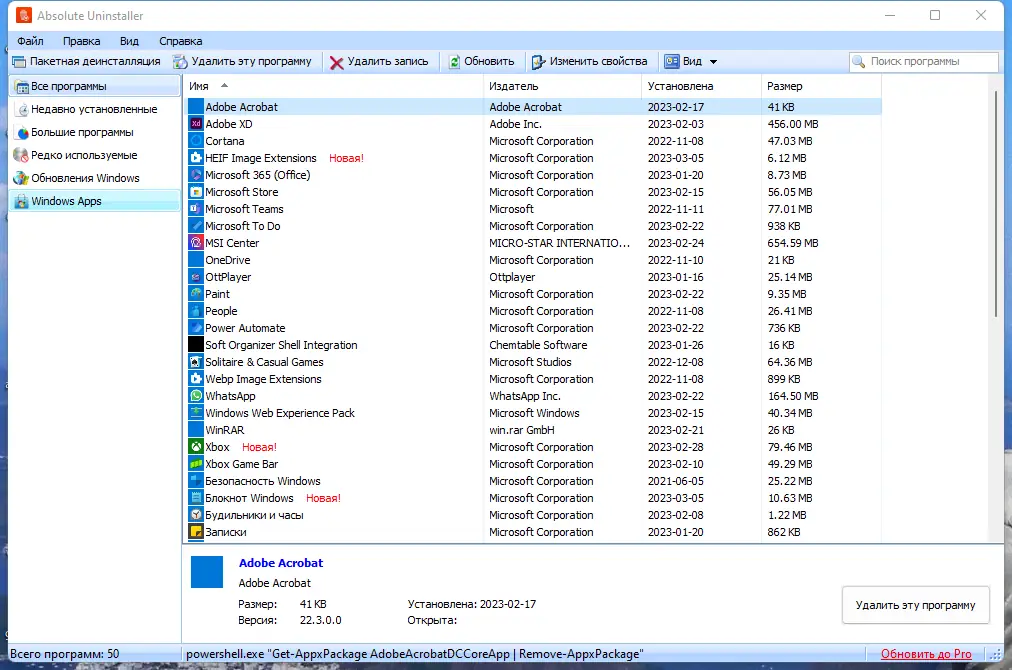
Task: Select the WinRAR row
Action: click(533, 430)
